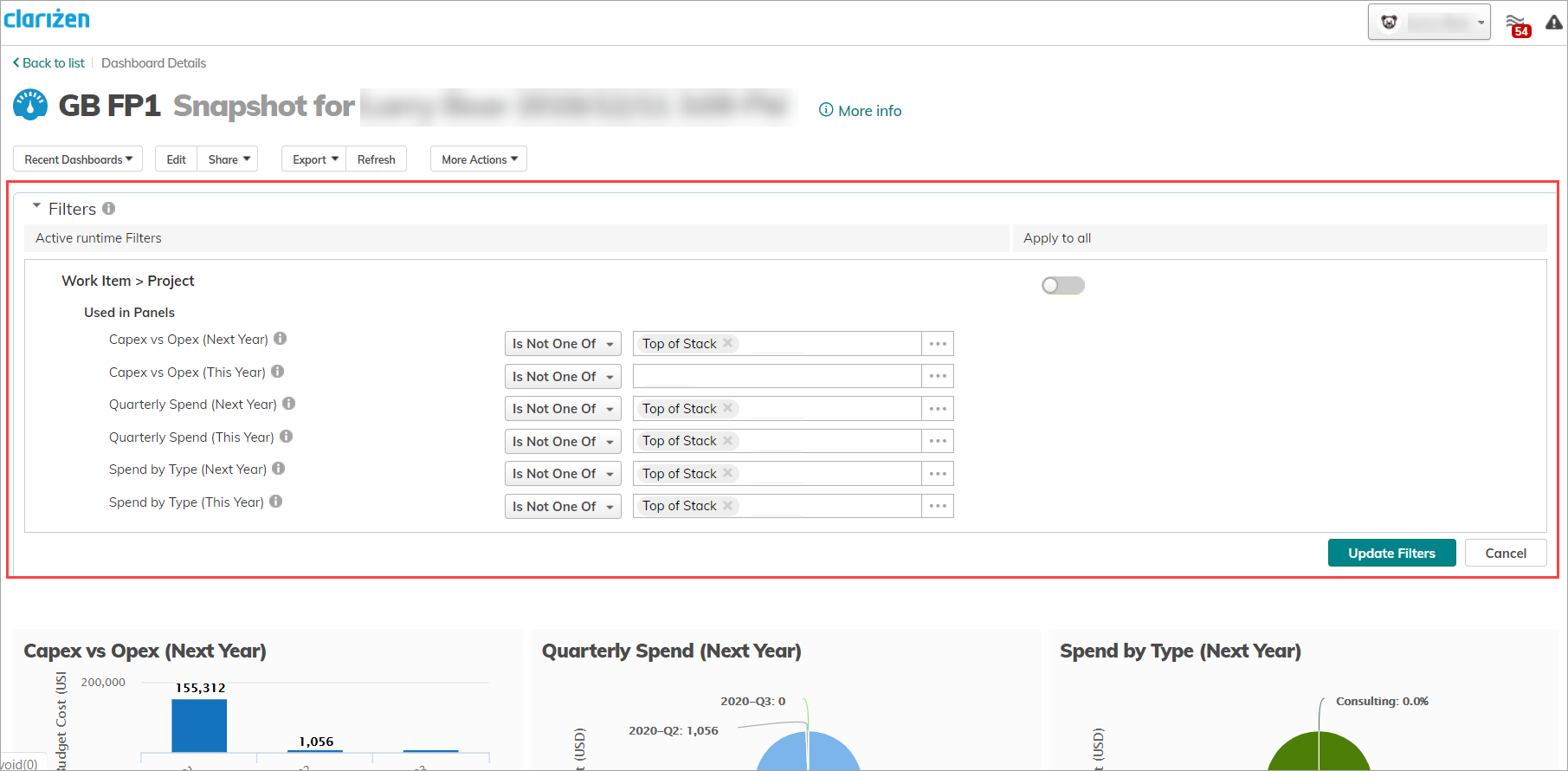Open ellipsis picker for Spend by Type (Next Year)
The image size is (1568, 771).
pyautogui.click(x=938, y=474)
